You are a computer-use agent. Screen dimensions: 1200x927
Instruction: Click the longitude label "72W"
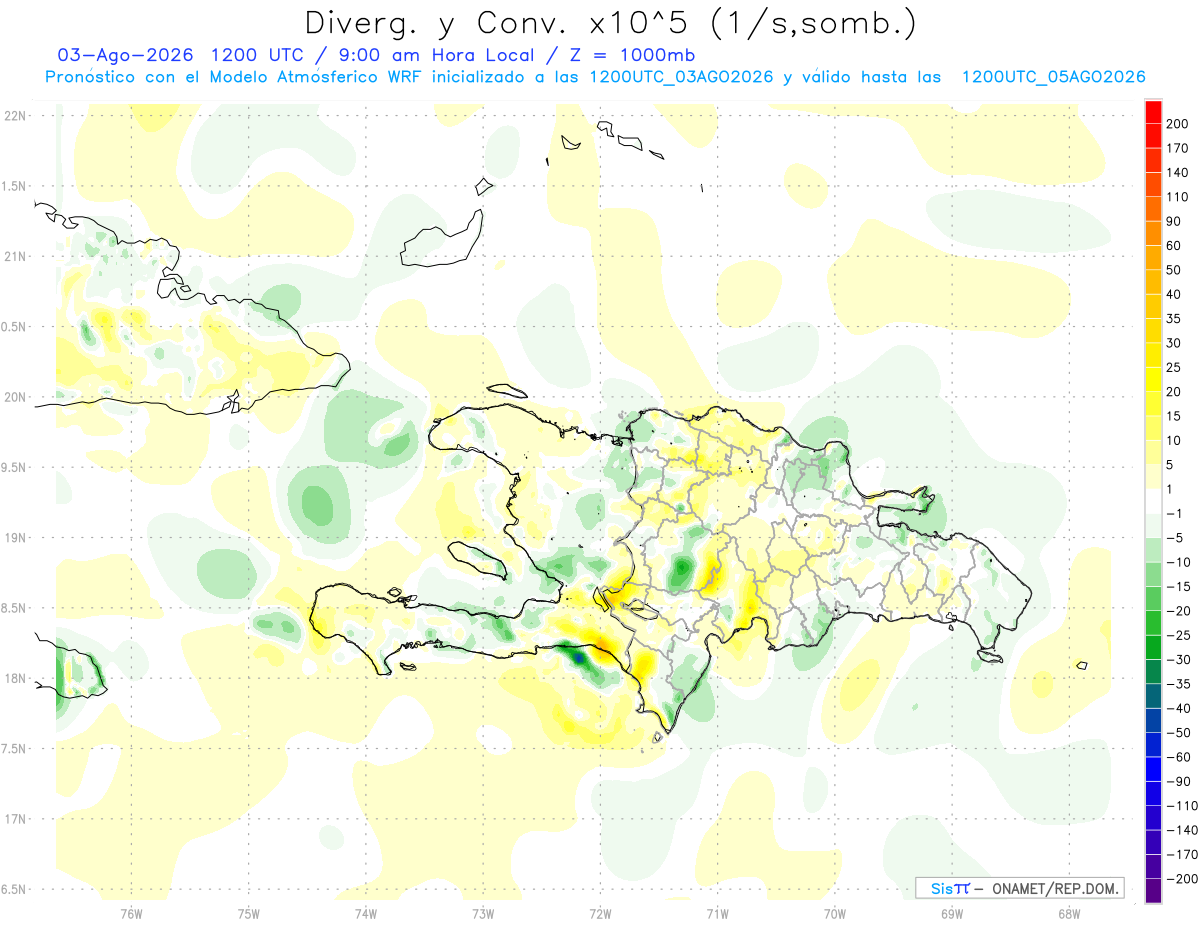coord(600,913)
